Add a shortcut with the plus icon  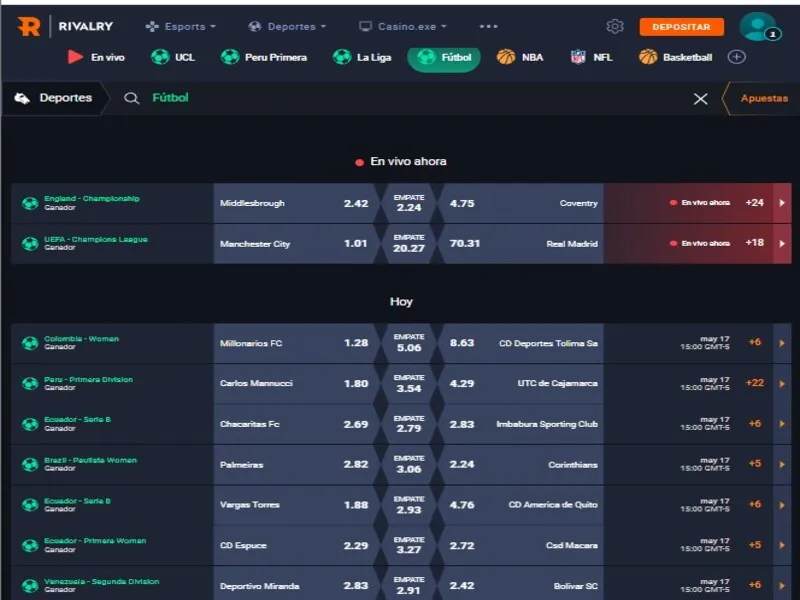click(736, 57)
